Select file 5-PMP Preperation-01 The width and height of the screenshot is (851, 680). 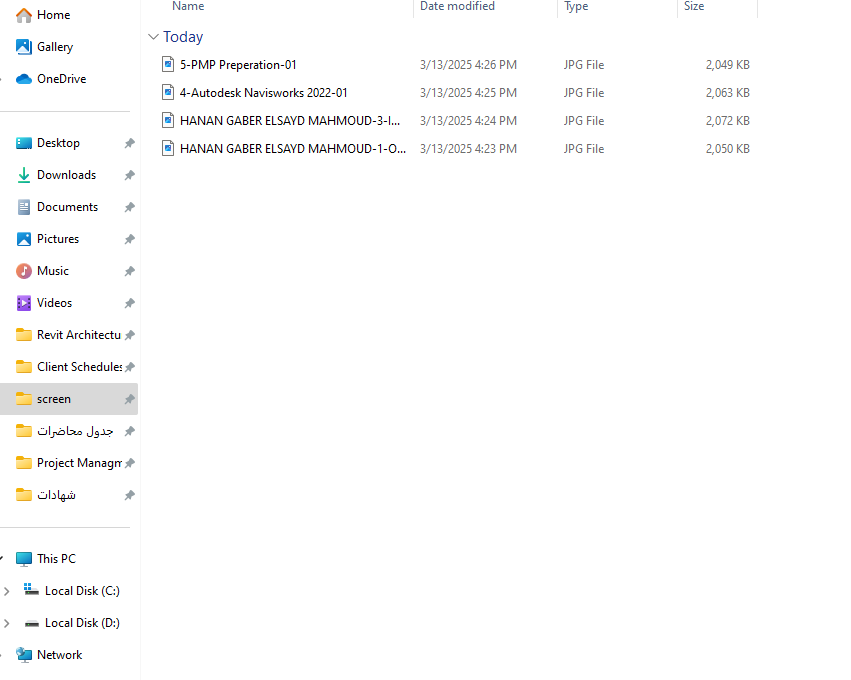tap(238, 65)
